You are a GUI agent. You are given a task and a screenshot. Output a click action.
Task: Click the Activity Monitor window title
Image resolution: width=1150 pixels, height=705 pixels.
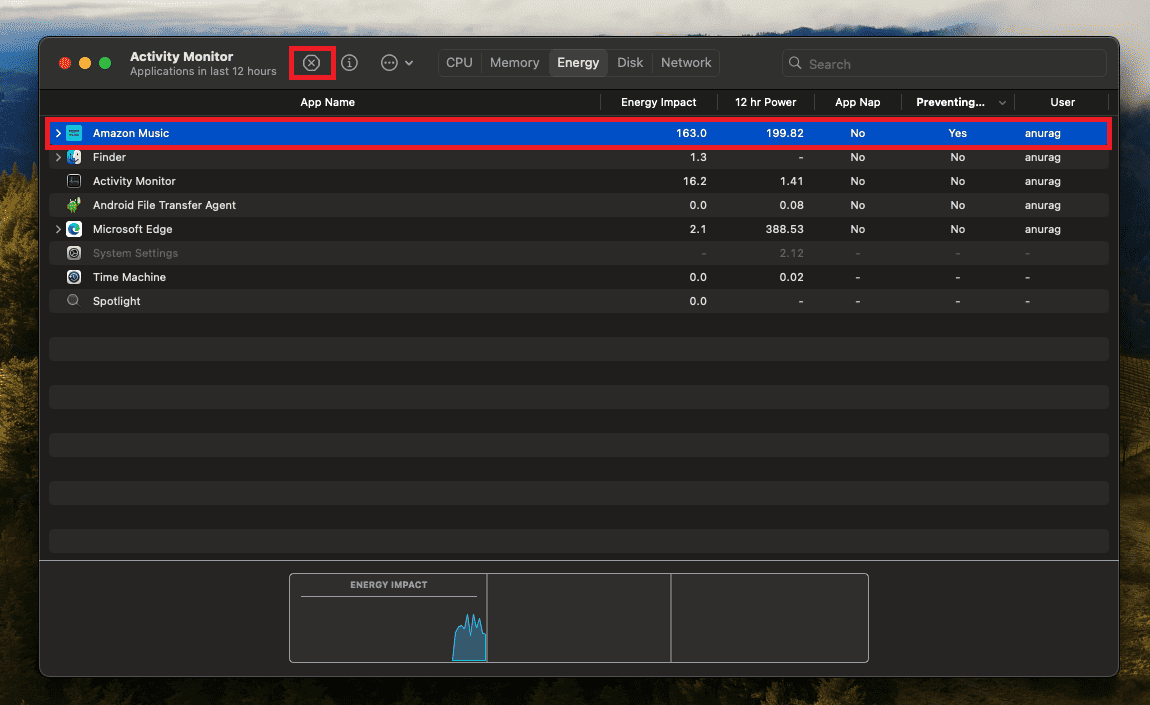point(181,56)
